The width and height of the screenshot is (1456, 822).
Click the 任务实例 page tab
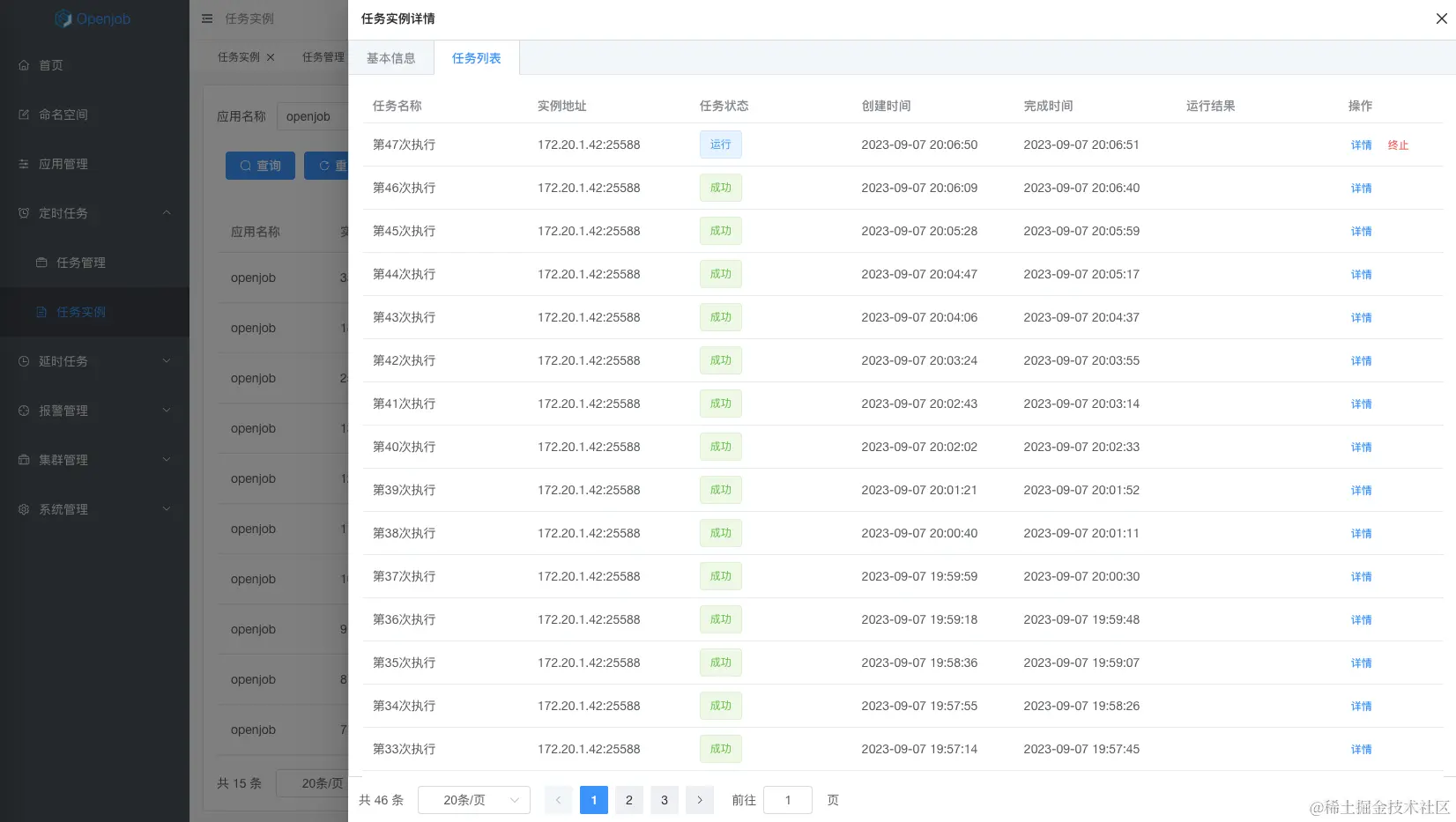pos(239,57)
